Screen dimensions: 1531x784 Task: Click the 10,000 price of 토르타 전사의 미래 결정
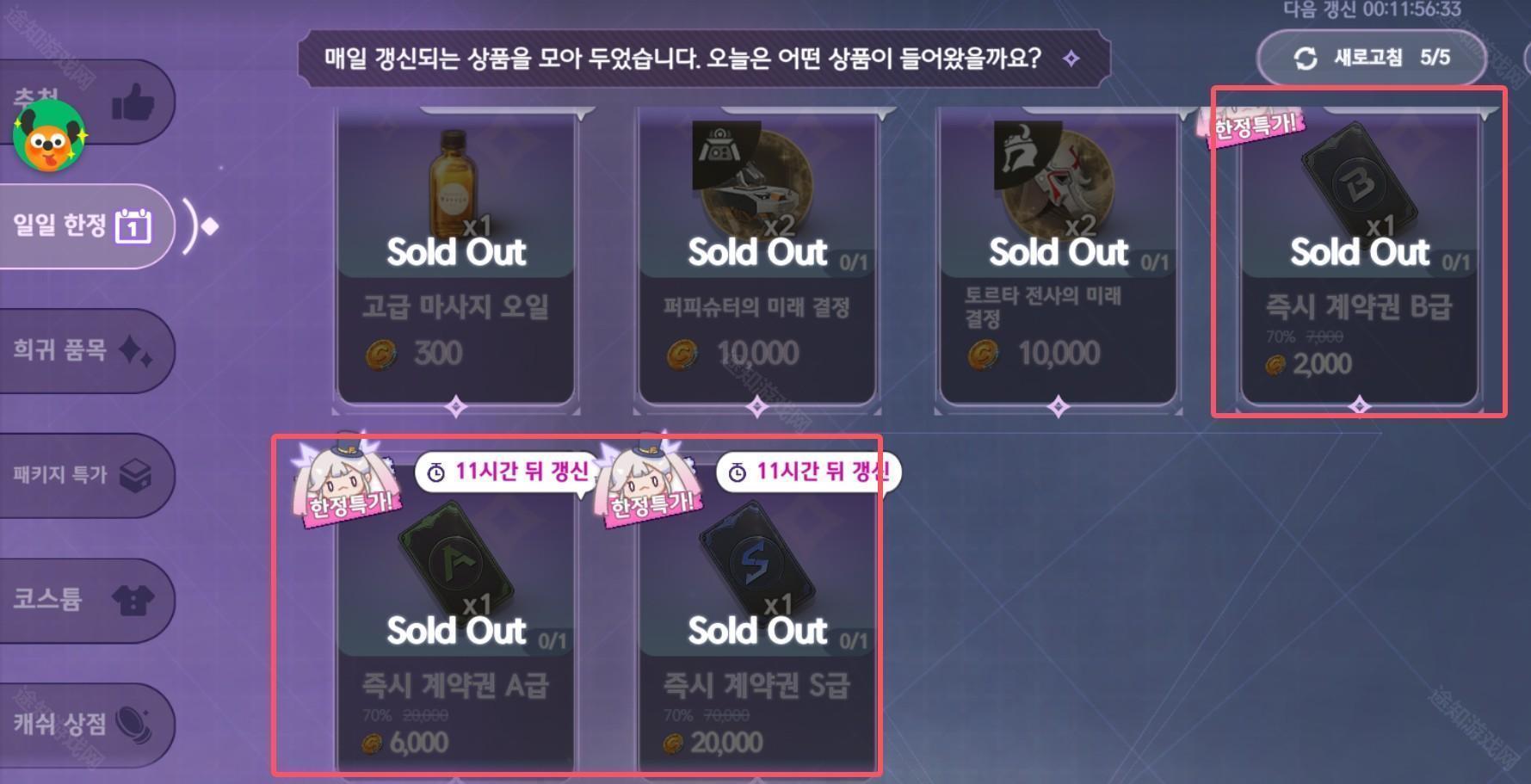(1058, 353)
